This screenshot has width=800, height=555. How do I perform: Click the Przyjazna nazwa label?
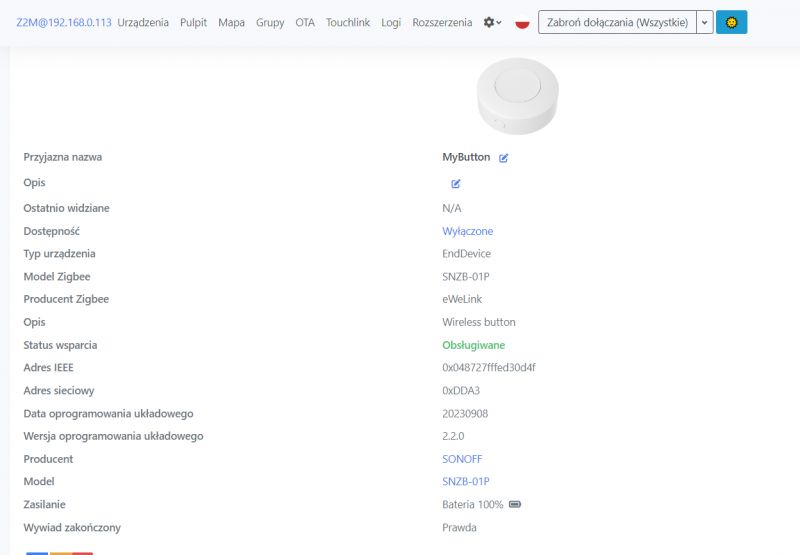[63, 157]
